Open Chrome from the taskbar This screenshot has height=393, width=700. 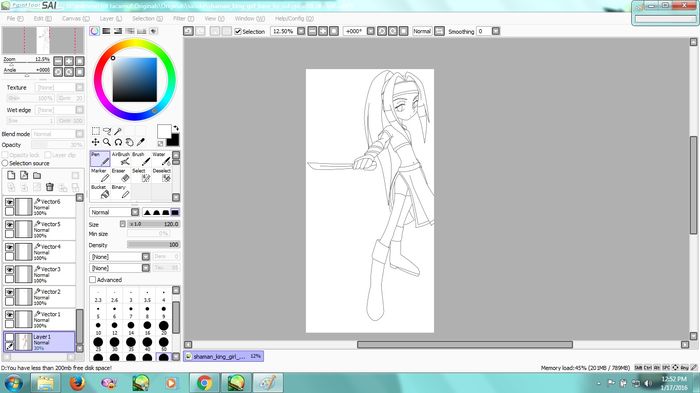click(204, 383)
